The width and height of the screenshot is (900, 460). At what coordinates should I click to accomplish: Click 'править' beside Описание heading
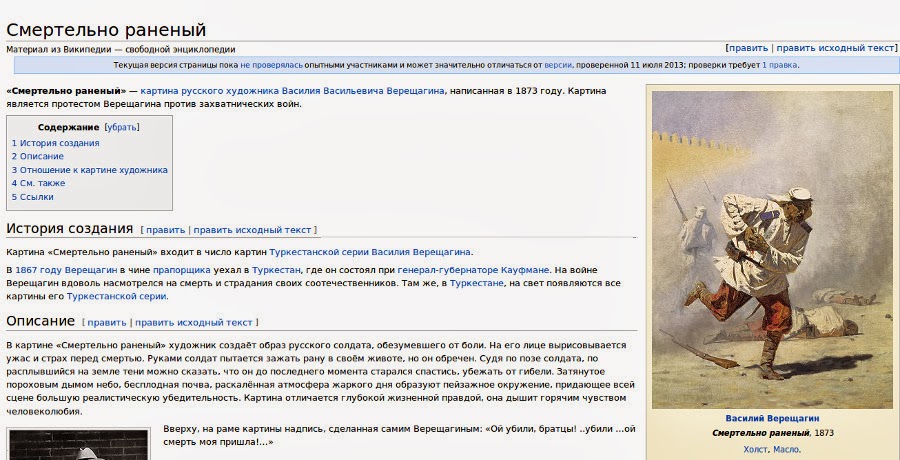pyautogui.click(x=107, y=323)
